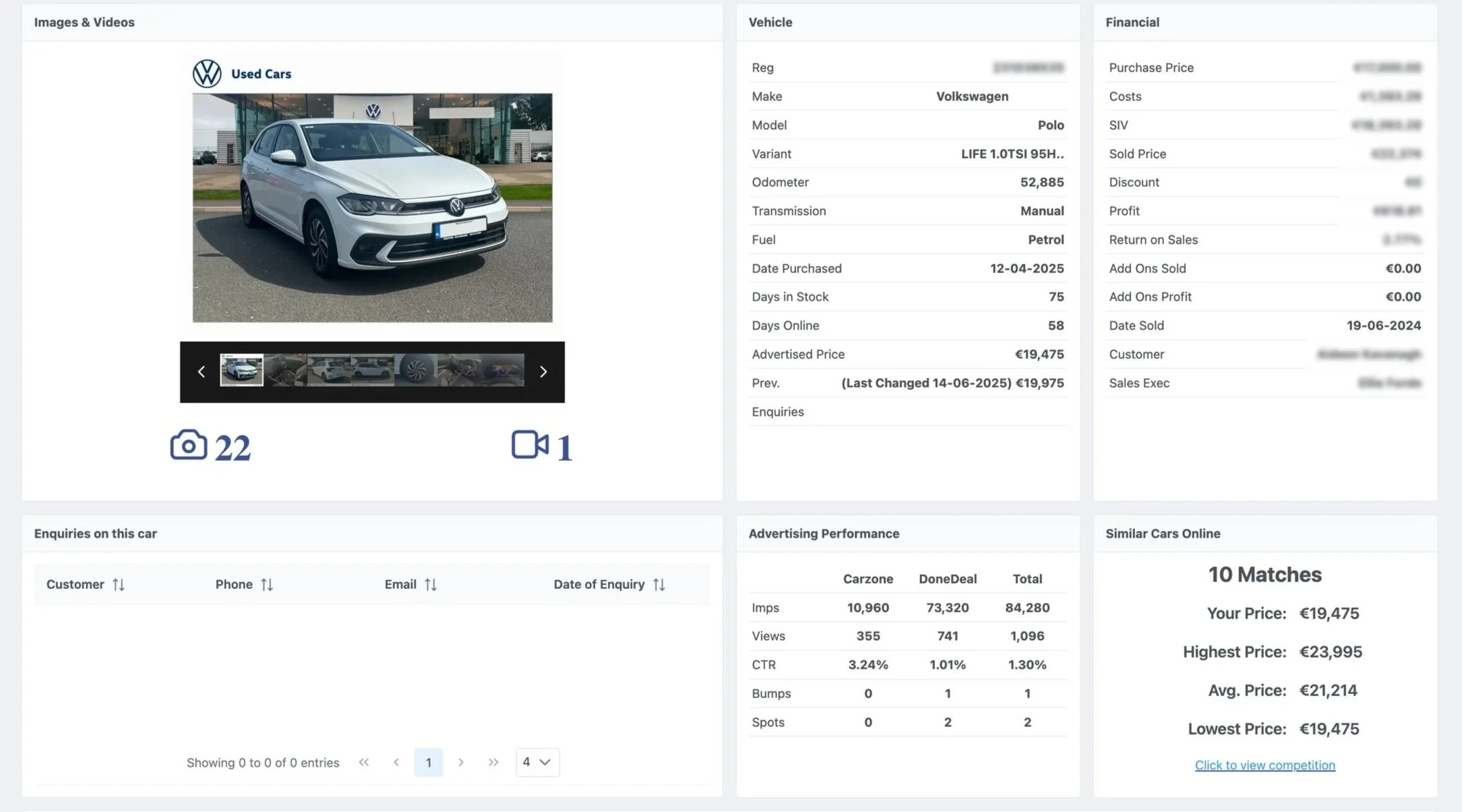This screenshot has height=812, width=1462.
Task: Click to view competition link
Action: point(1265,765)
